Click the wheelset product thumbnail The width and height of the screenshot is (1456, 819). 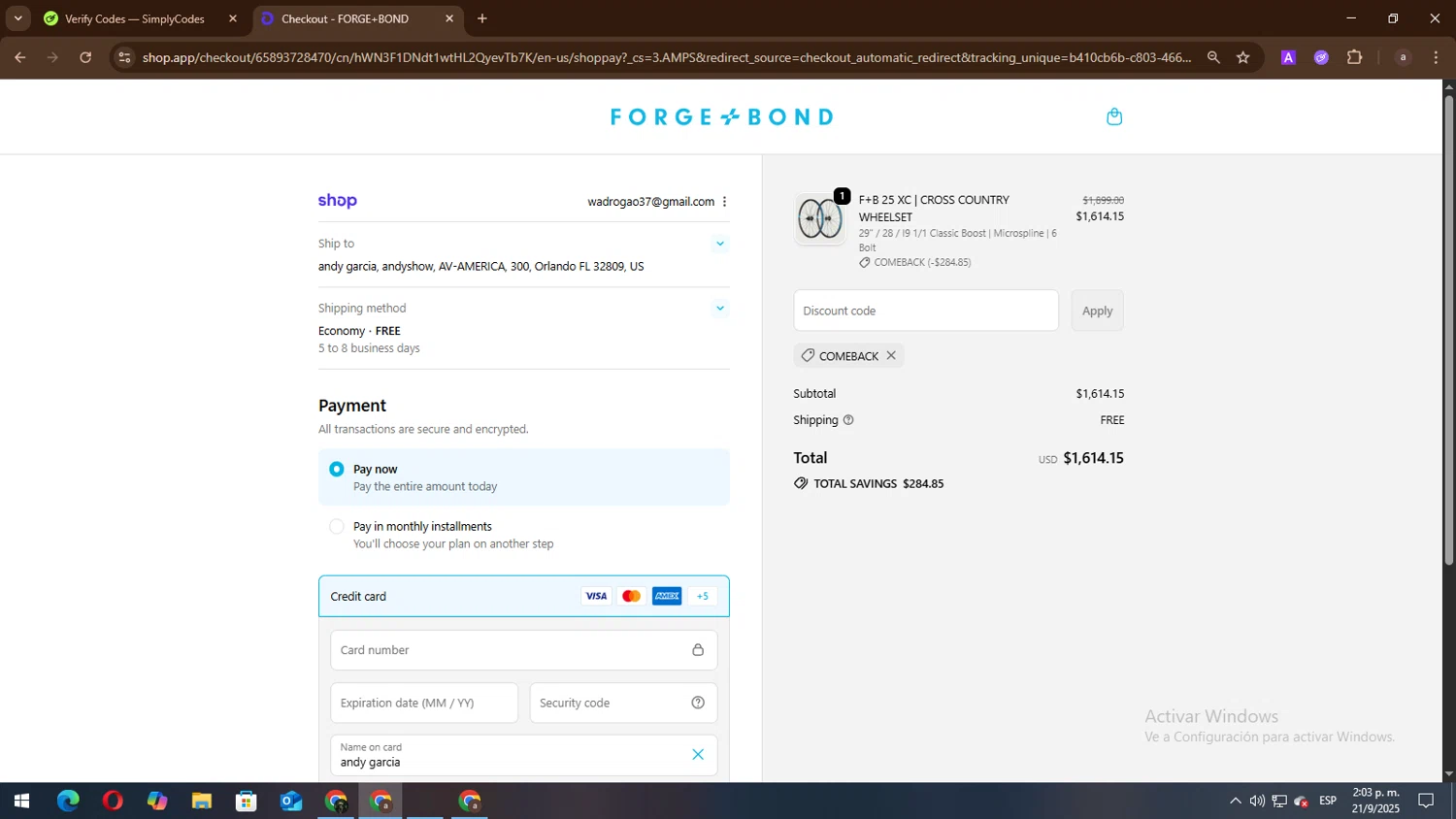(x=820, y=218)
